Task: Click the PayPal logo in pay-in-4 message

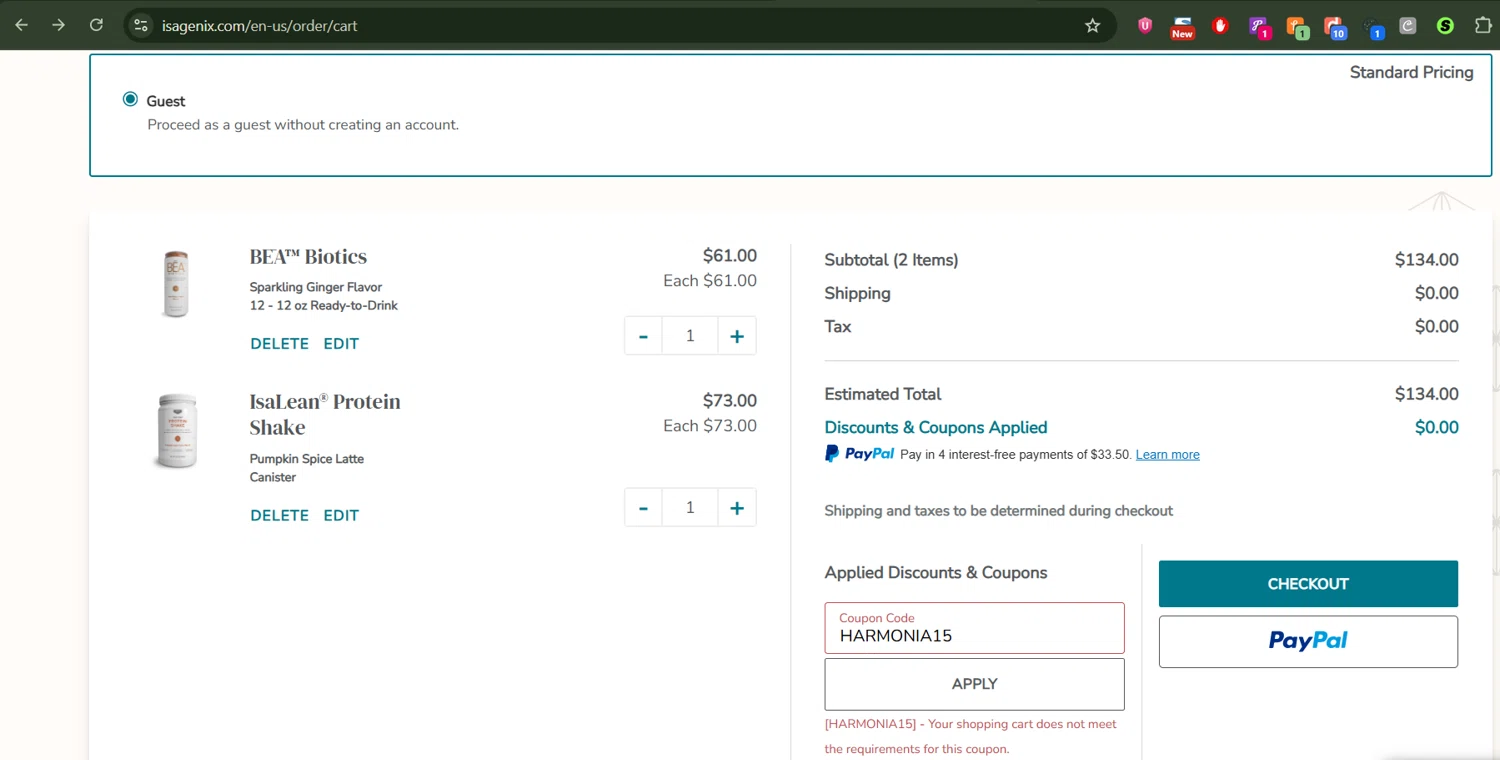Action: 859,454
